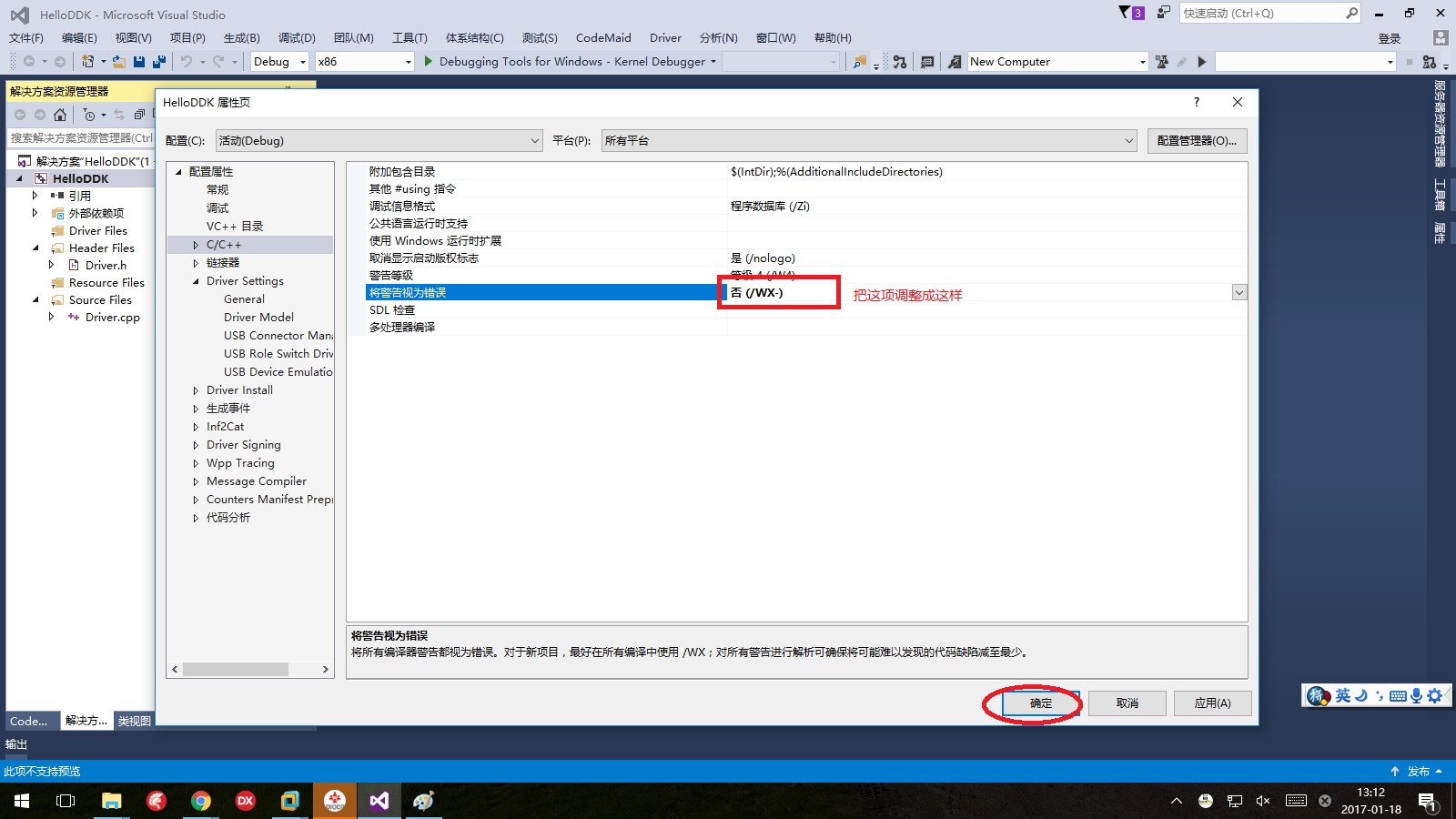Click the pending changes filter clock icon
1456x819 pixels.
click(x=88, y=115)
